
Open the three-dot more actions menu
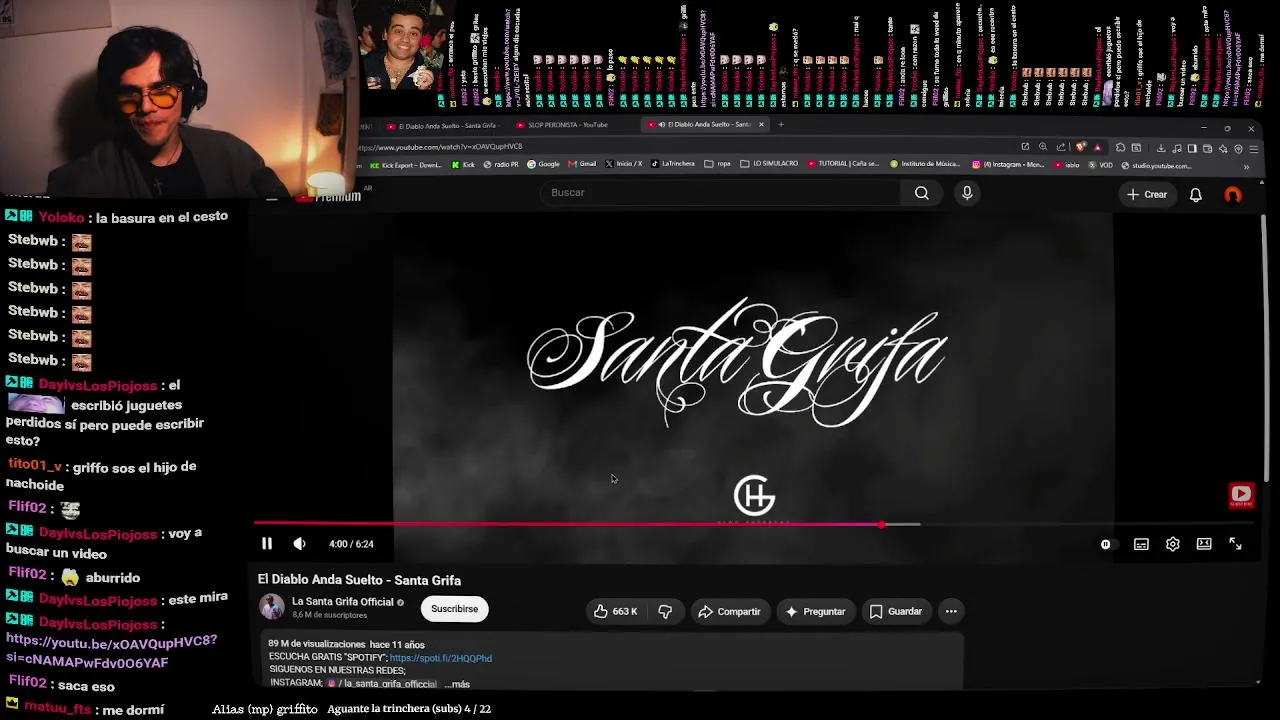coord(951,611)
